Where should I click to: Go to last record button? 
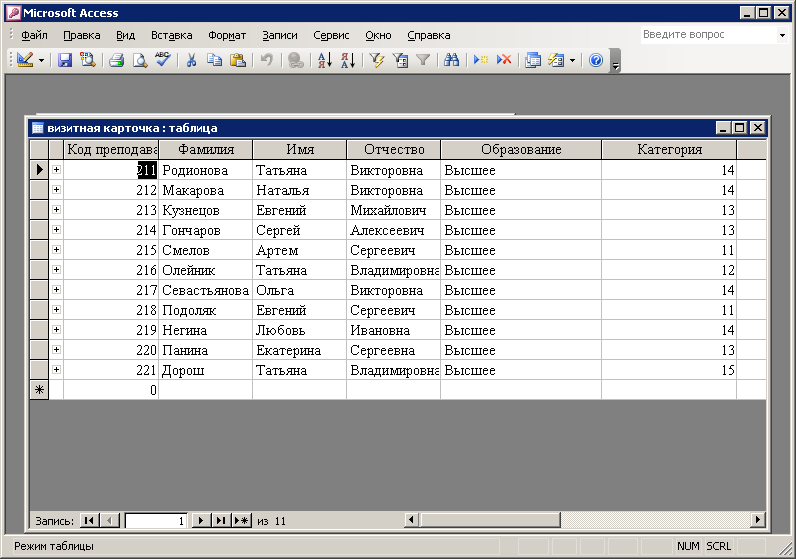pos(221,520)
